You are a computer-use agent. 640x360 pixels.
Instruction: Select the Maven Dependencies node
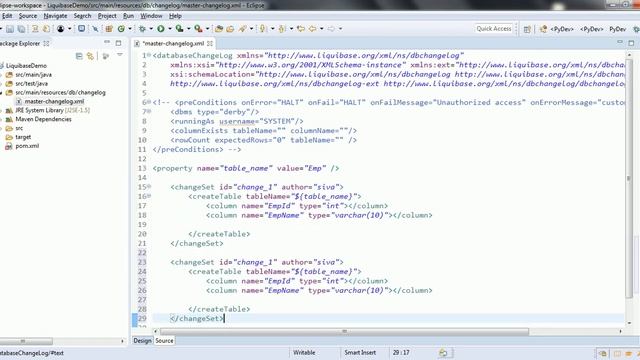pos(43,119)
